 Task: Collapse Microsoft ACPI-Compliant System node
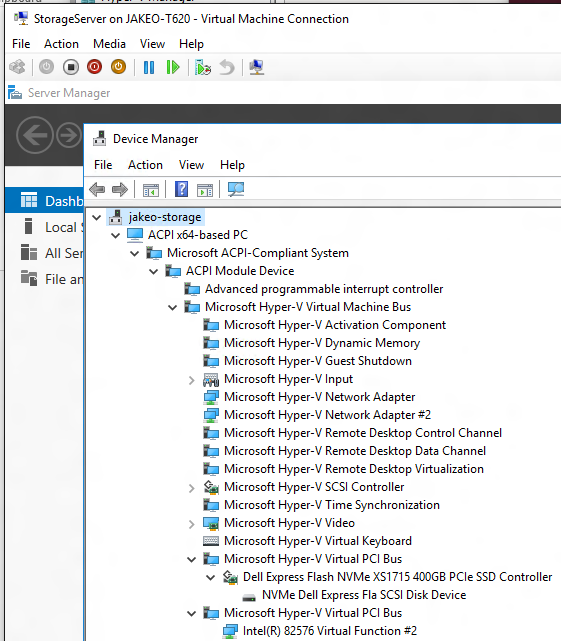click(x=135, y=253)
